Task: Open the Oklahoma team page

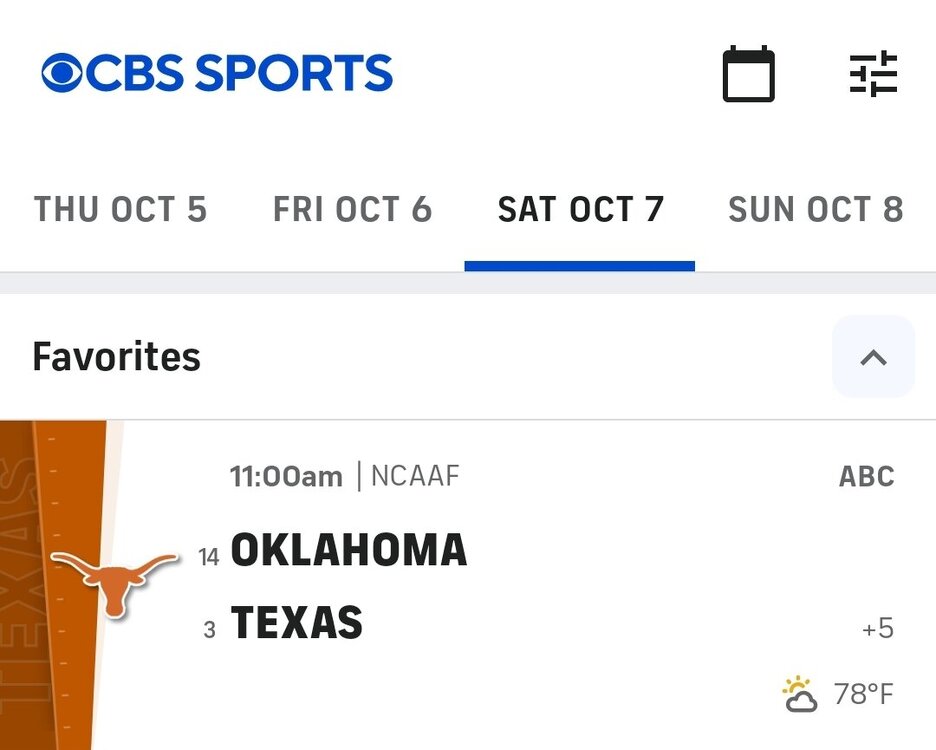Action: [348, 550]
